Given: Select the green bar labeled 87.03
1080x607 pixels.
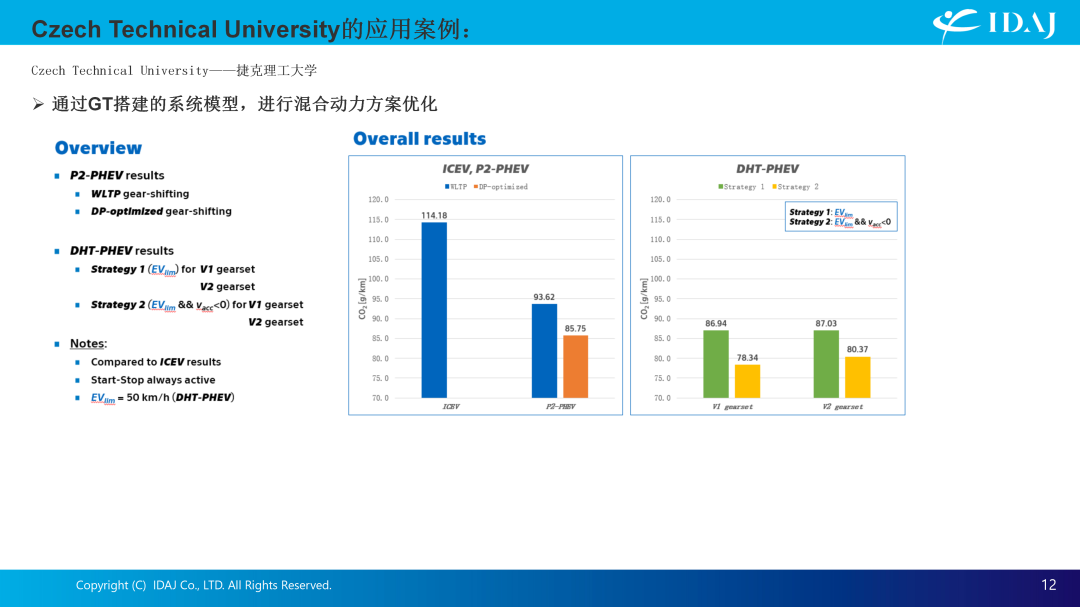Looking at the screenshot, I should [x=827, y=364].
